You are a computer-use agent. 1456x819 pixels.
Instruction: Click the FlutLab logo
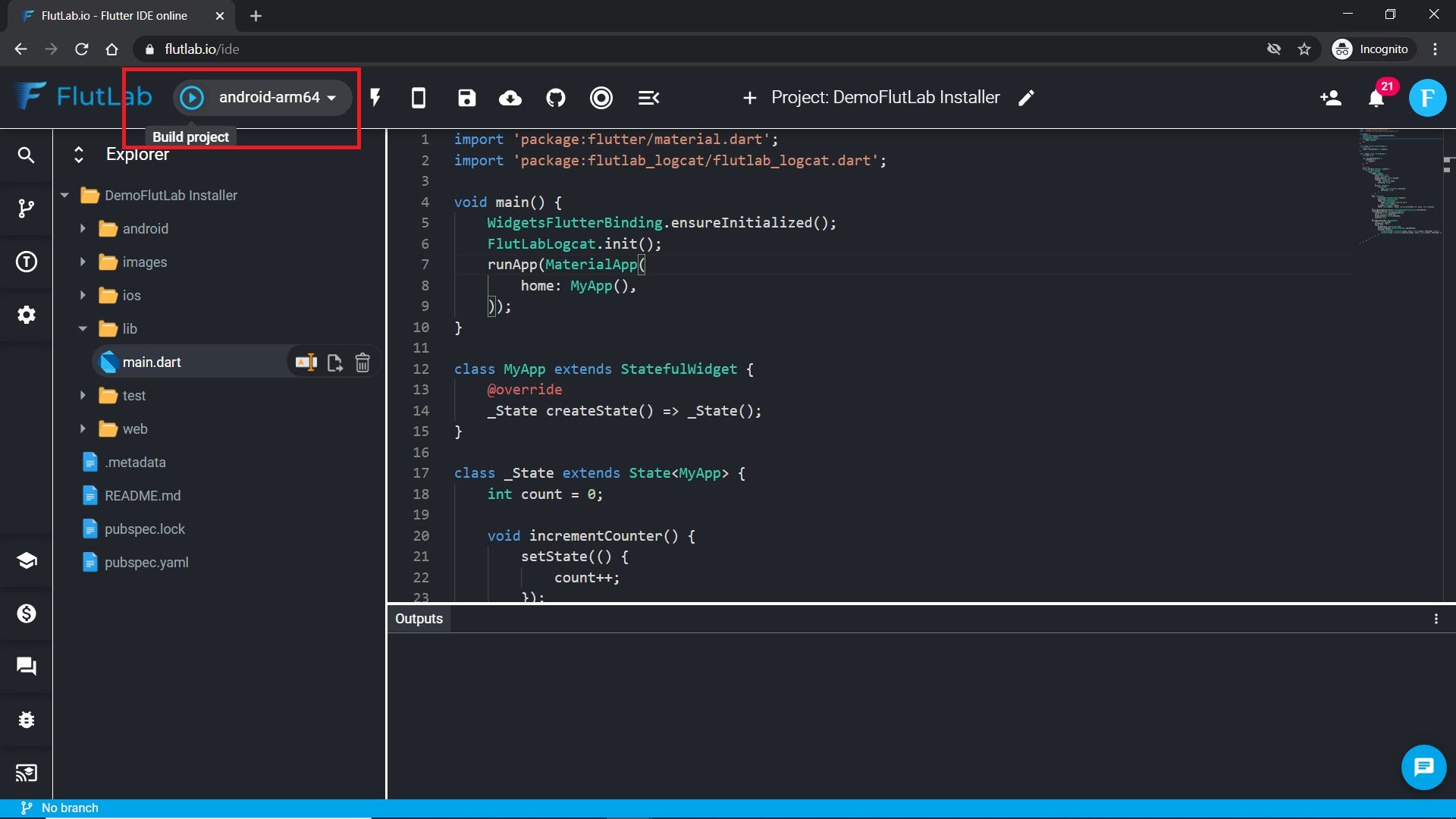click(83, 97)
